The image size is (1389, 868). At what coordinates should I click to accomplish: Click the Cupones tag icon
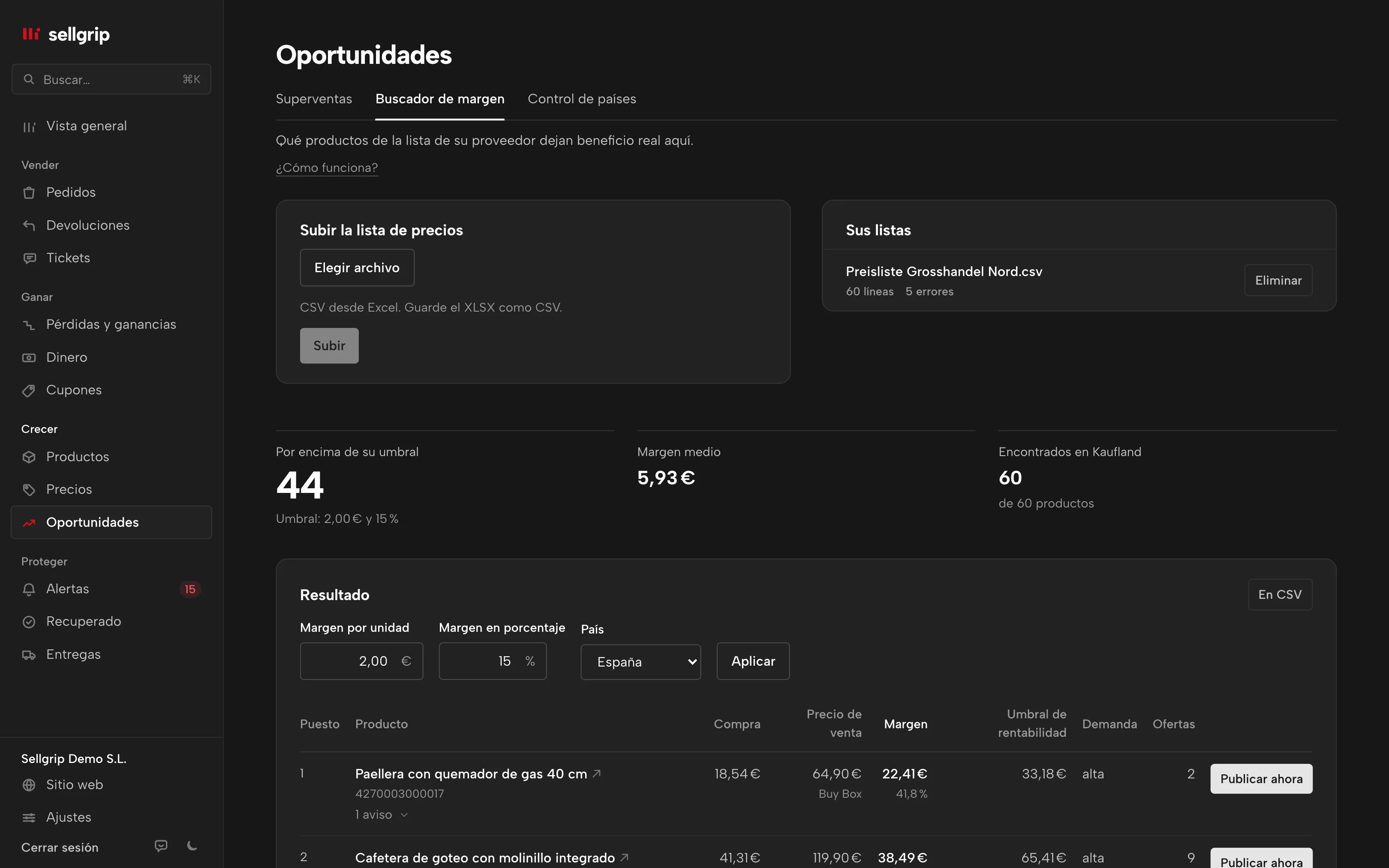point(29,390)
